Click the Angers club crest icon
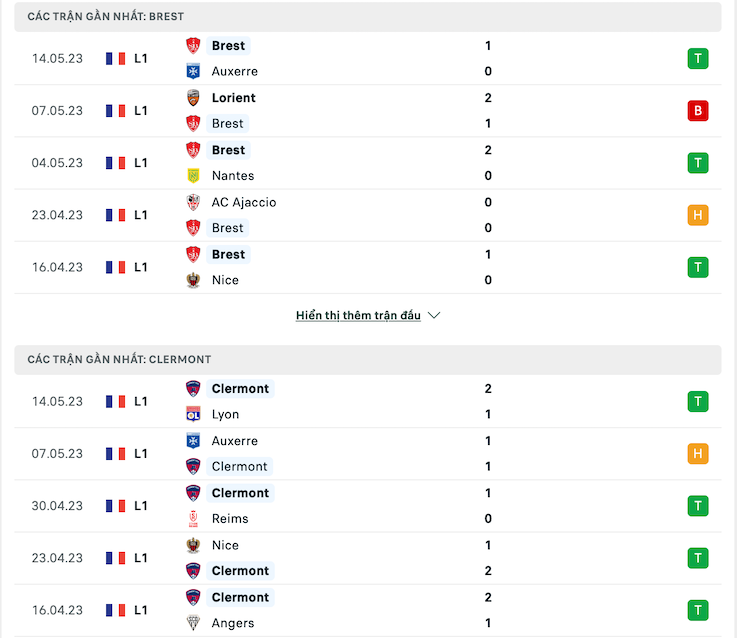 click(193, 623)
